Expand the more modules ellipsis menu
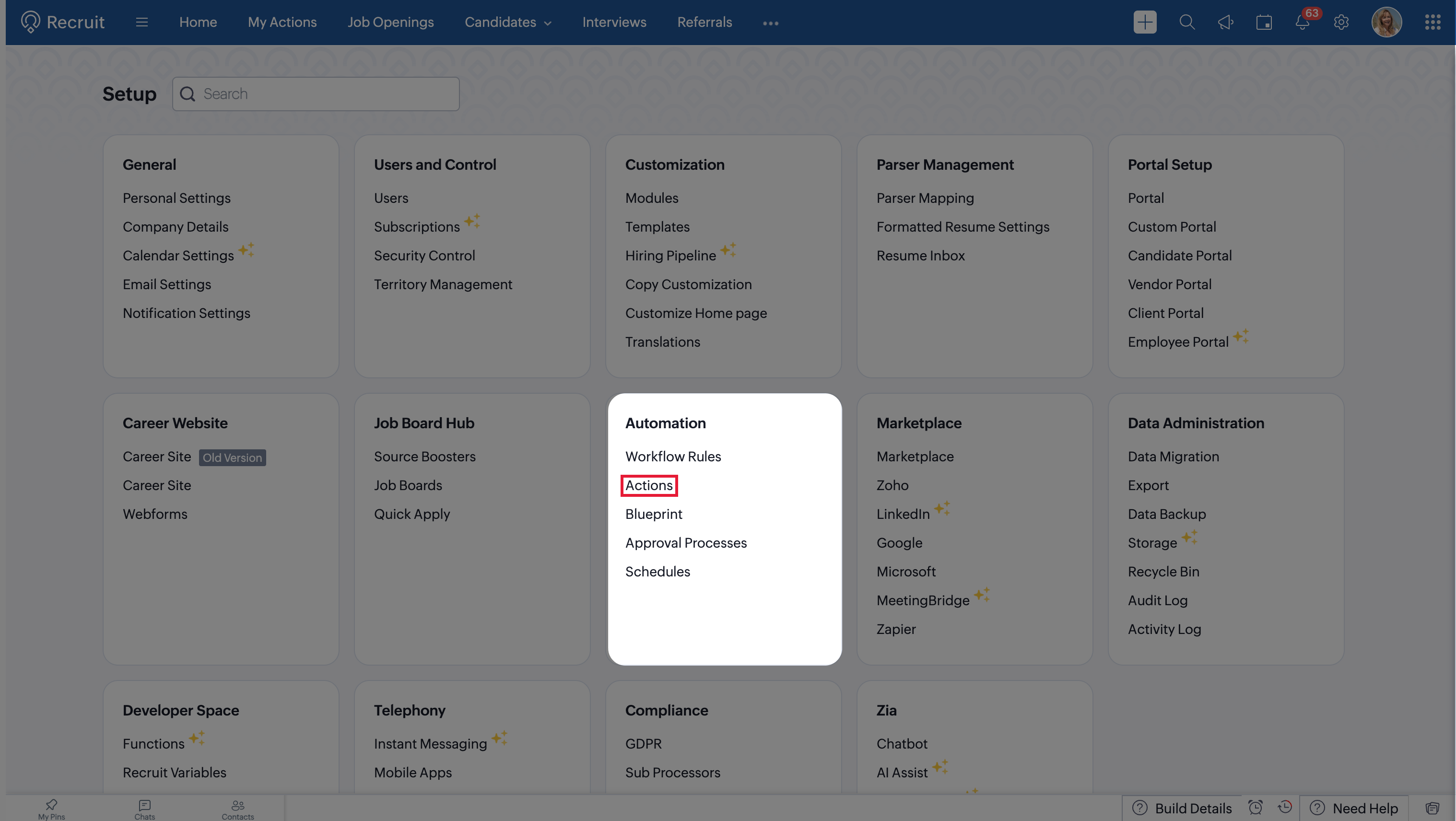1456x821 pixels. pyautogui.click(x=770, y=23)
